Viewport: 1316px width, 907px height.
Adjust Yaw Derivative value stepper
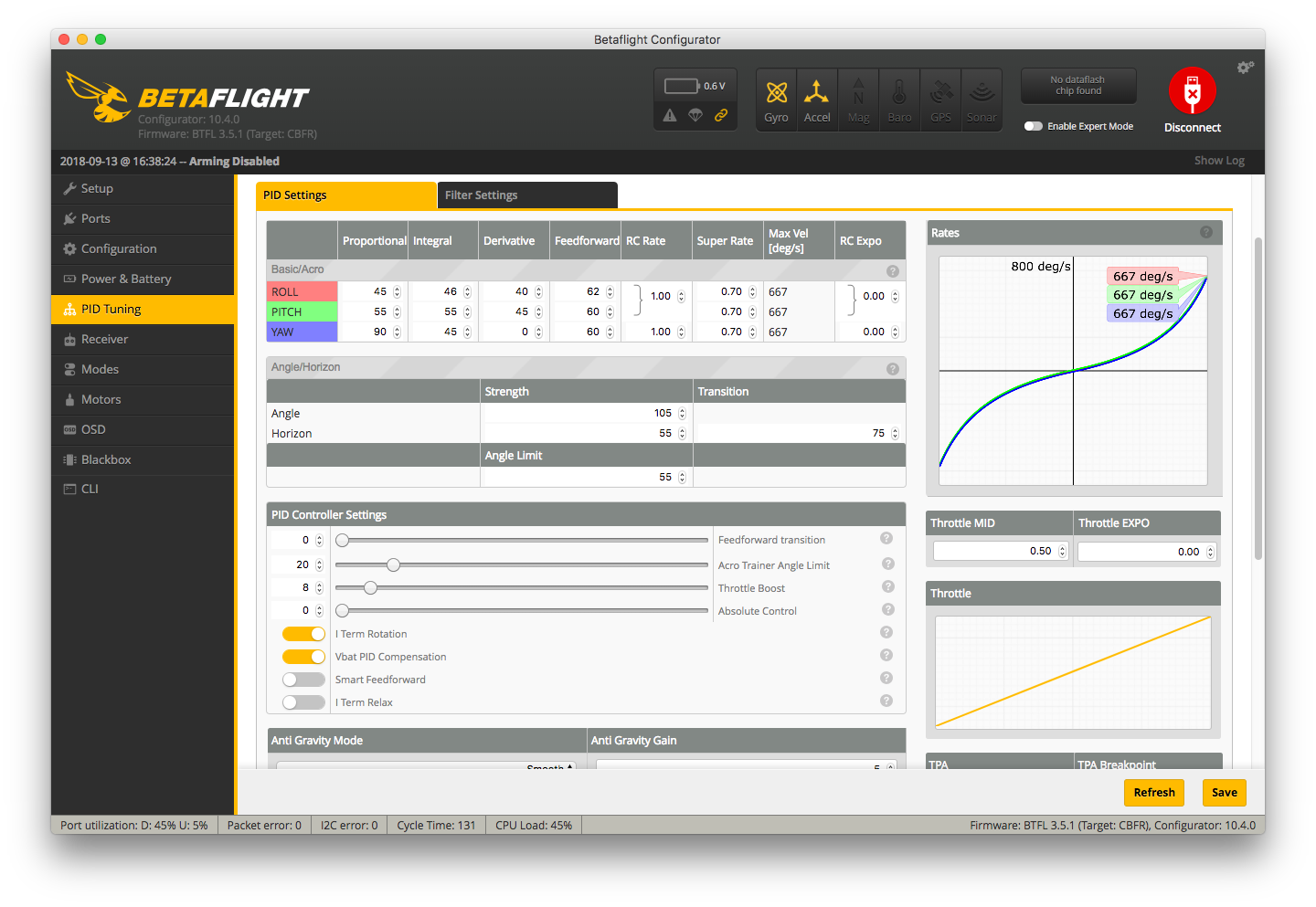tap(538, 332)
